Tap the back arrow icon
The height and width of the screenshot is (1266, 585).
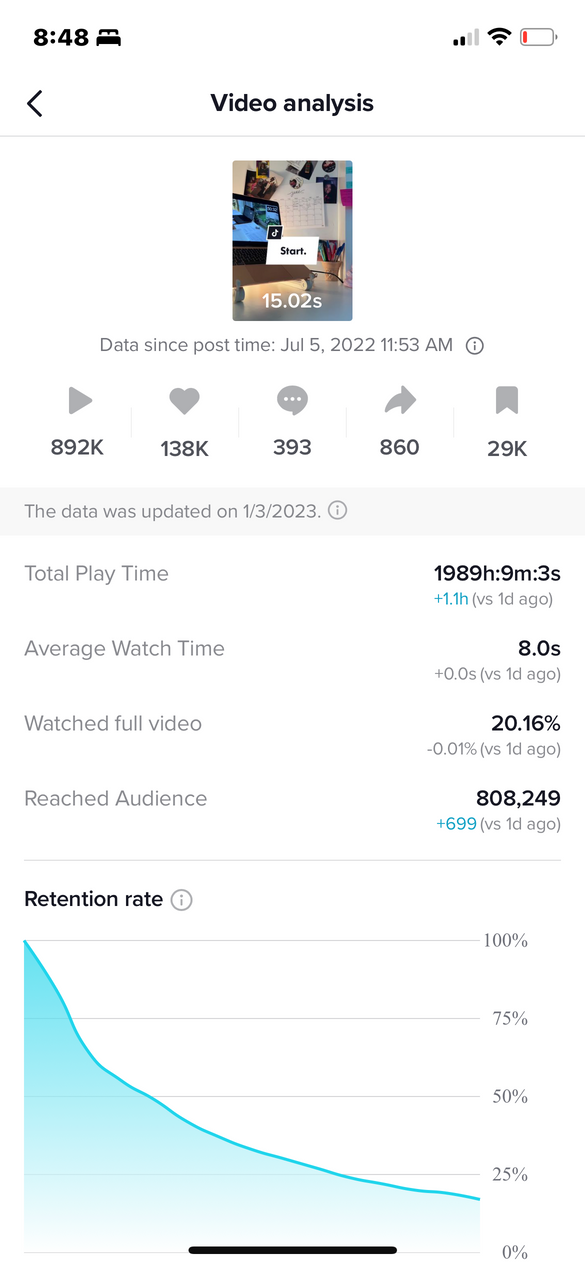coord(35,103)
